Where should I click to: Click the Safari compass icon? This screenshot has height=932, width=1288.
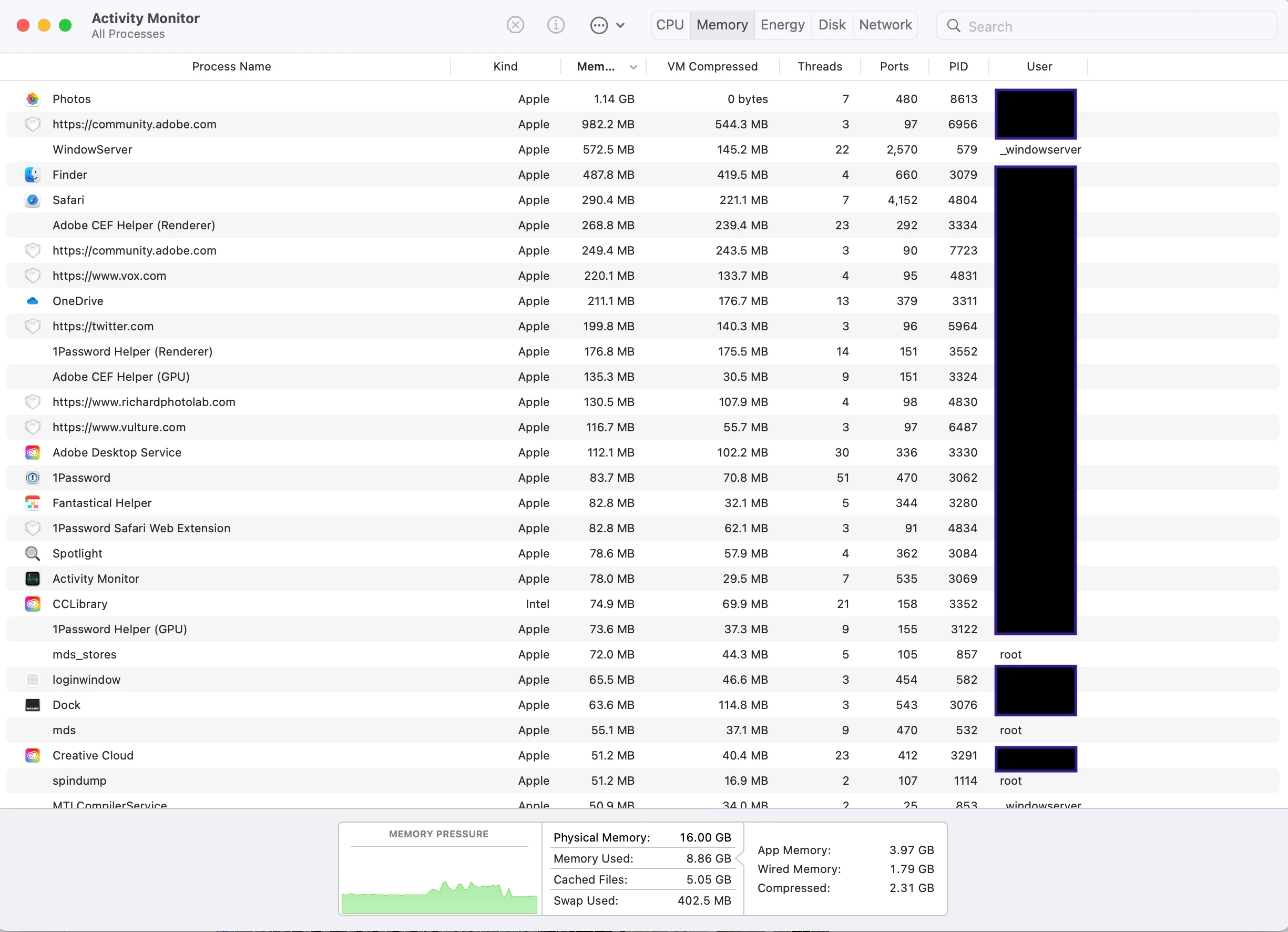[x=33, y=200]
